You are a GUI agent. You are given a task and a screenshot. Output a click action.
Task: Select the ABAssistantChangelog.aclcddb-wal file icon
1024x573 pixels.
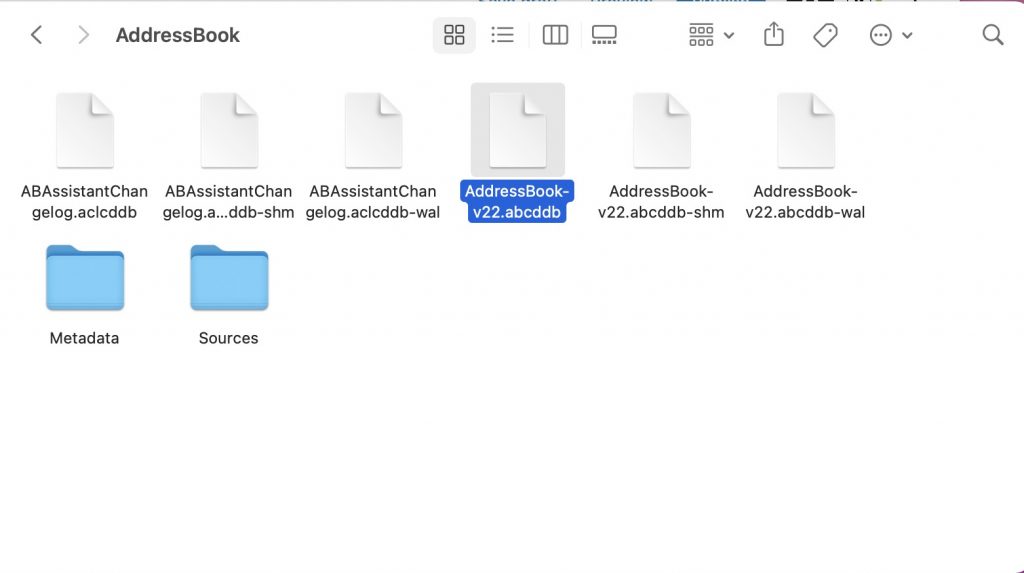(374, 130)
